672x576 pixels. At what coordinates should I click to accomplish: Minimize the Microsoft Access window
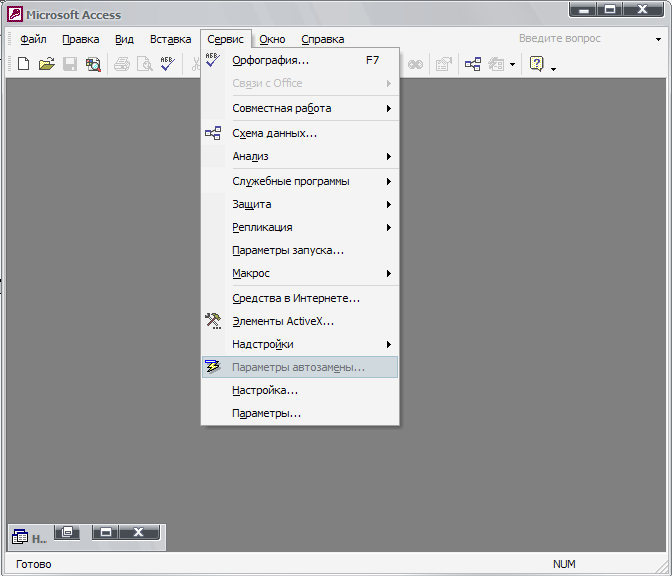(x=583, y=10)
